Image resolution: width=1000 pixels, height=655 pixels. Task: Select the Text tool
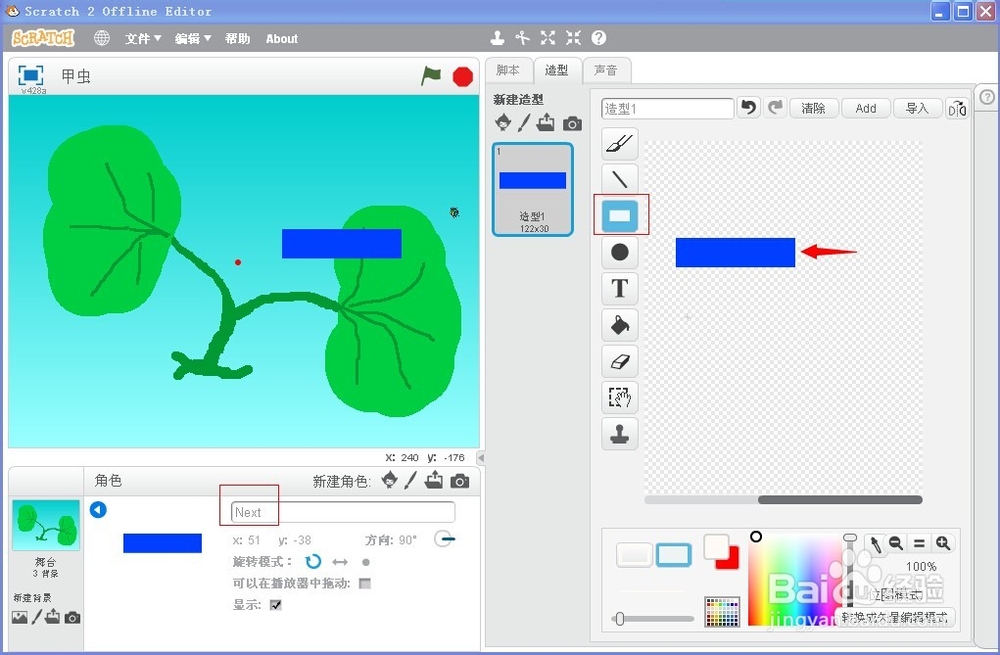click(619, 288)
